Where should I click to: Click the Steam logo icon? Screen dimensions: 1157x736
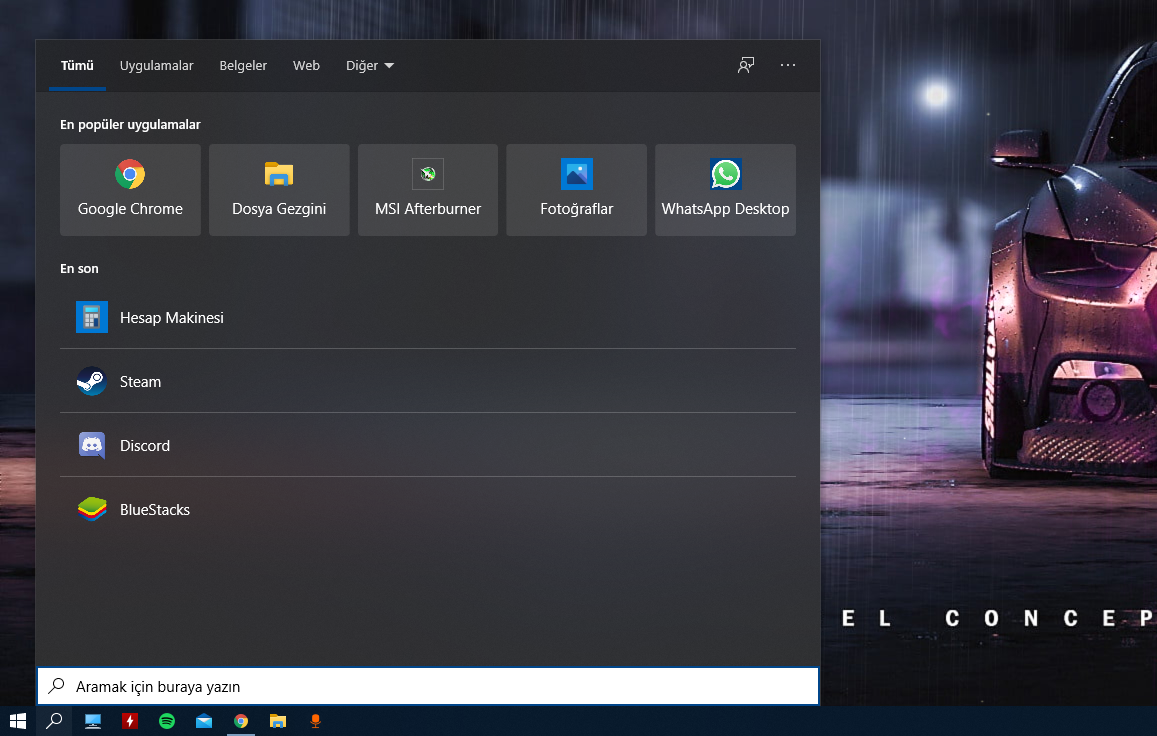point(91,382)
